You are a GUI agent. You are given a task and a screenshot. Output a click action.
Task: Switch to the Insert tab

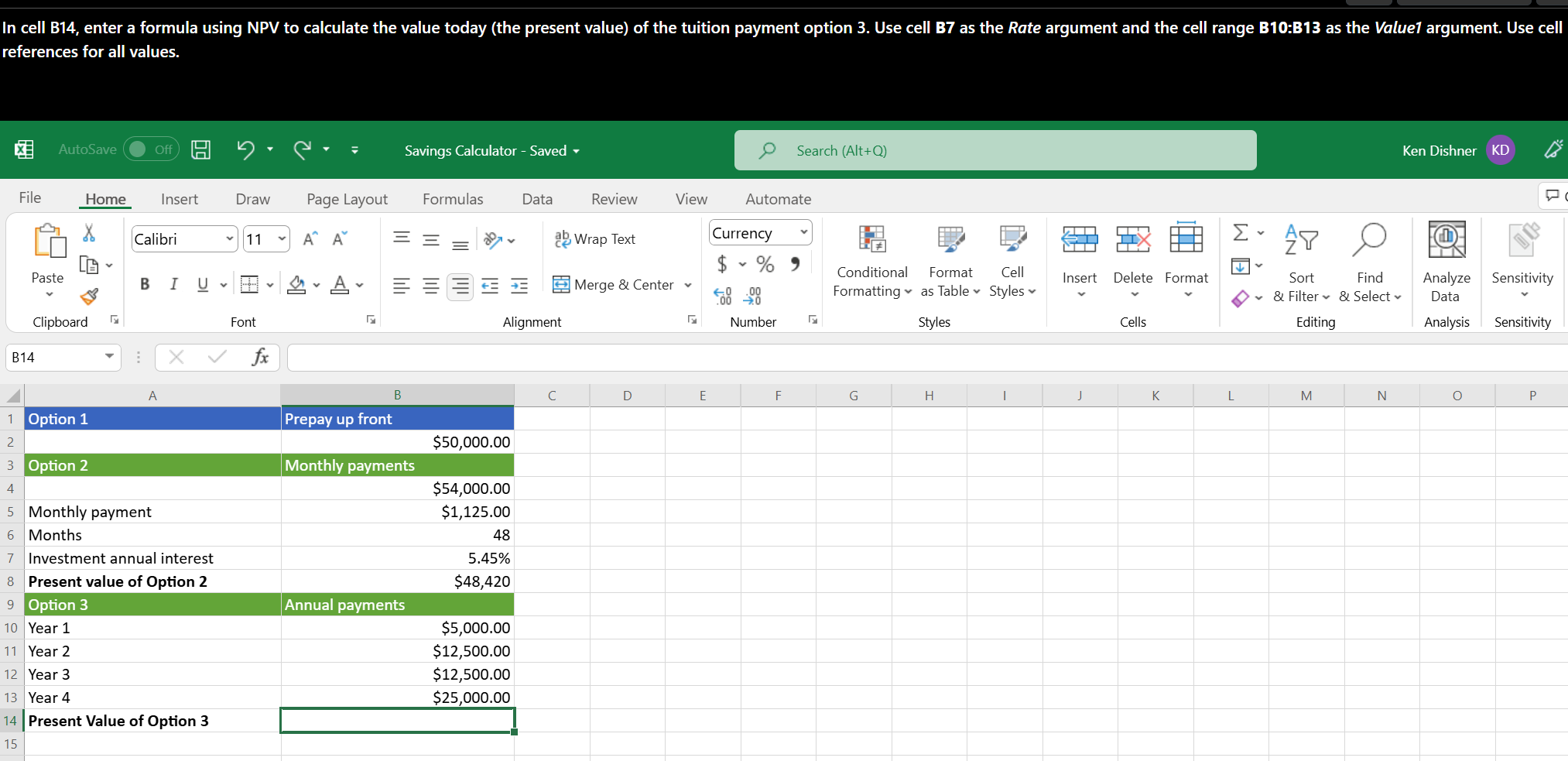(x=180, y=199)
